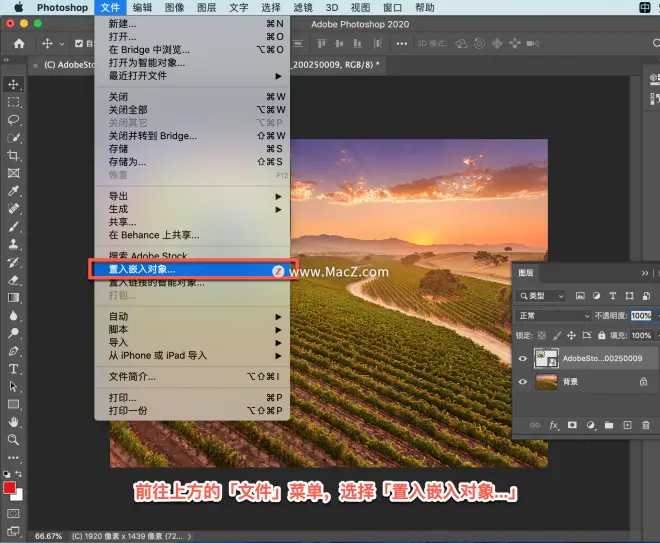Expand the 生成 submenu
The image size is (660, 543).
pos(192,209)
